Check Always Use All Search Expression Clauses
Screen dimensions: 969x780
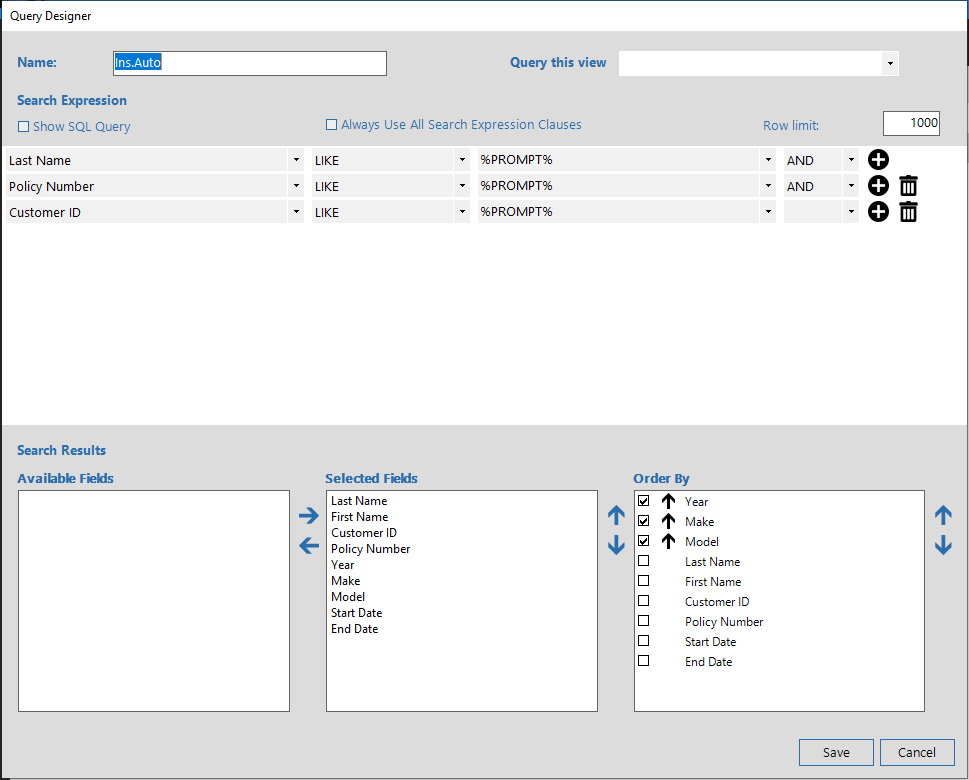(x=332, y=125)
